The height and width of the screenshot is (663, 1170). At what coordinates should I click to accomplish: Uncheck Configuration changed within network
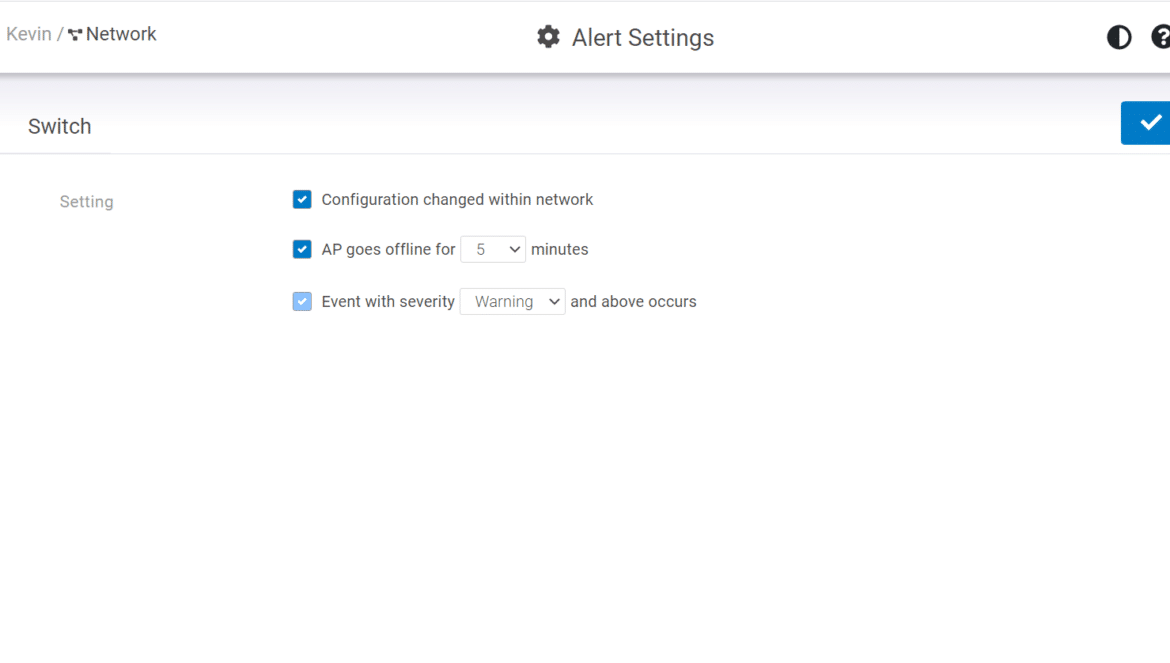pos(302,200)
